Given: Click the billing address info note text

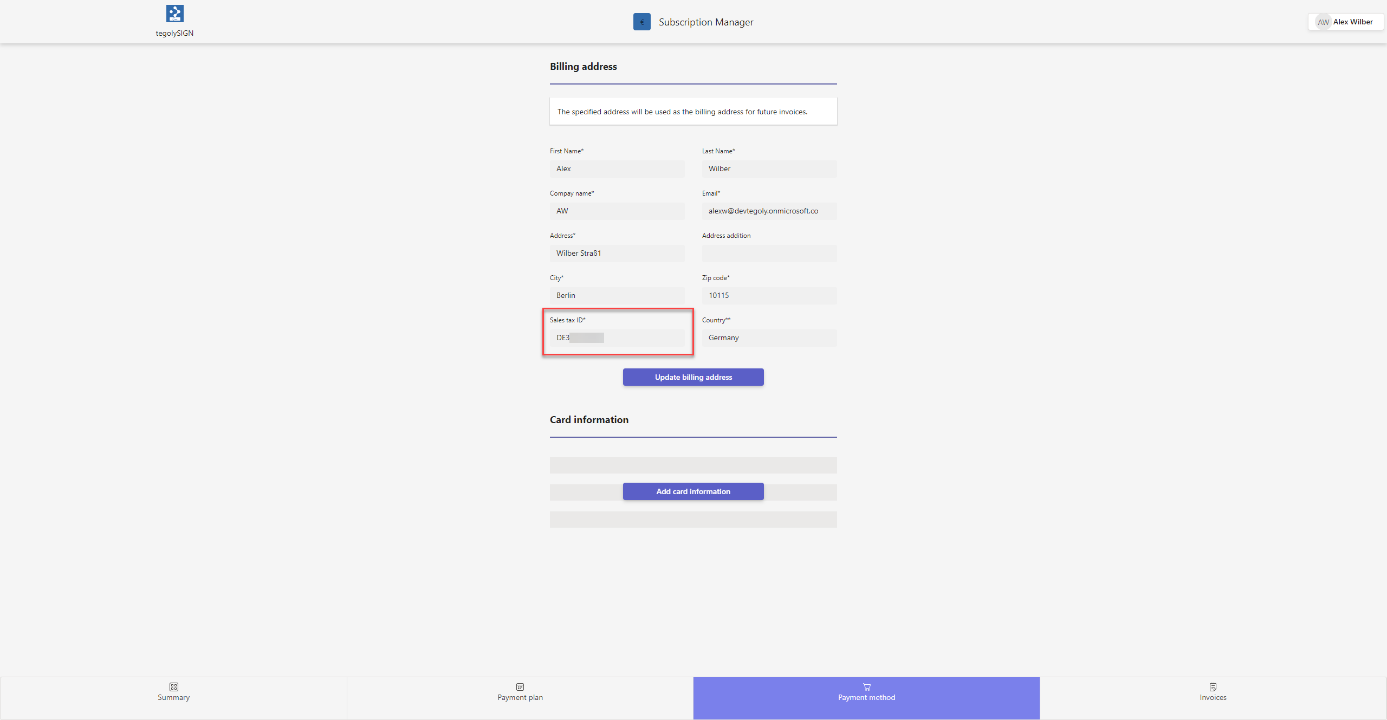Looking at the screenshot, I should click(x=682, y=112).
